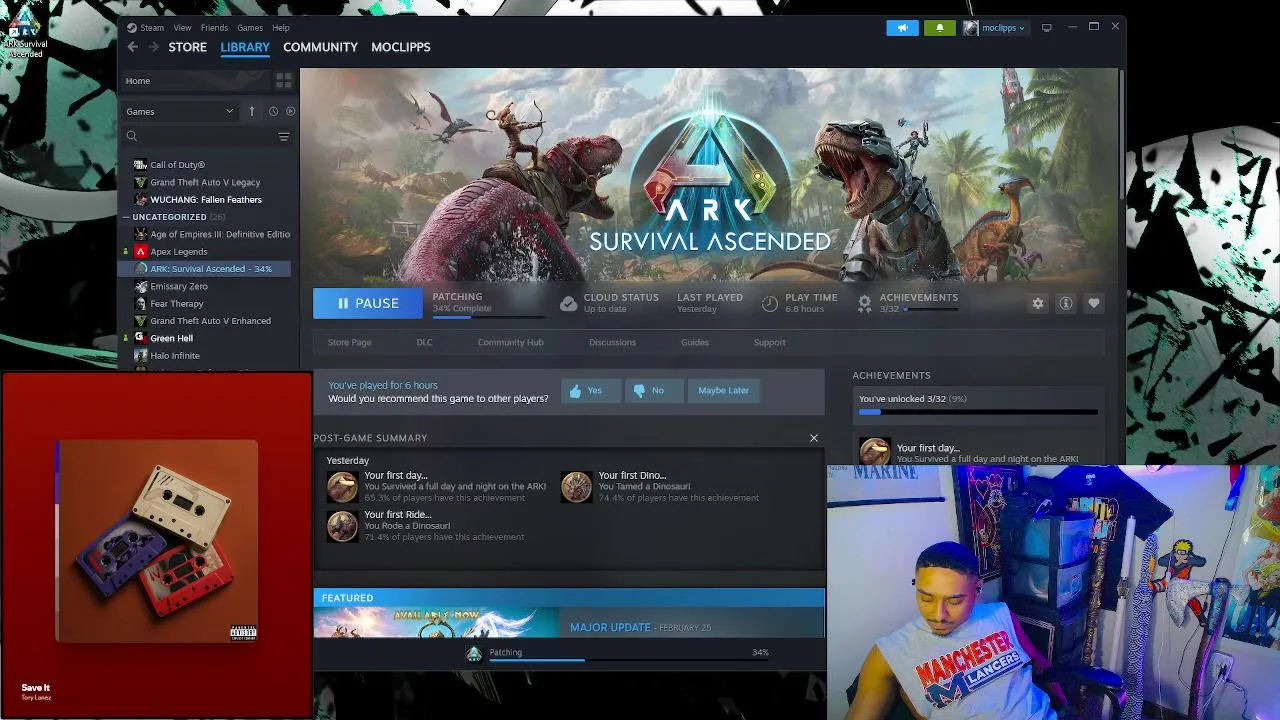The width and height of the screenshot is (1280, 720).
Task: Open the Friends menu
Action: click(214, 28)
